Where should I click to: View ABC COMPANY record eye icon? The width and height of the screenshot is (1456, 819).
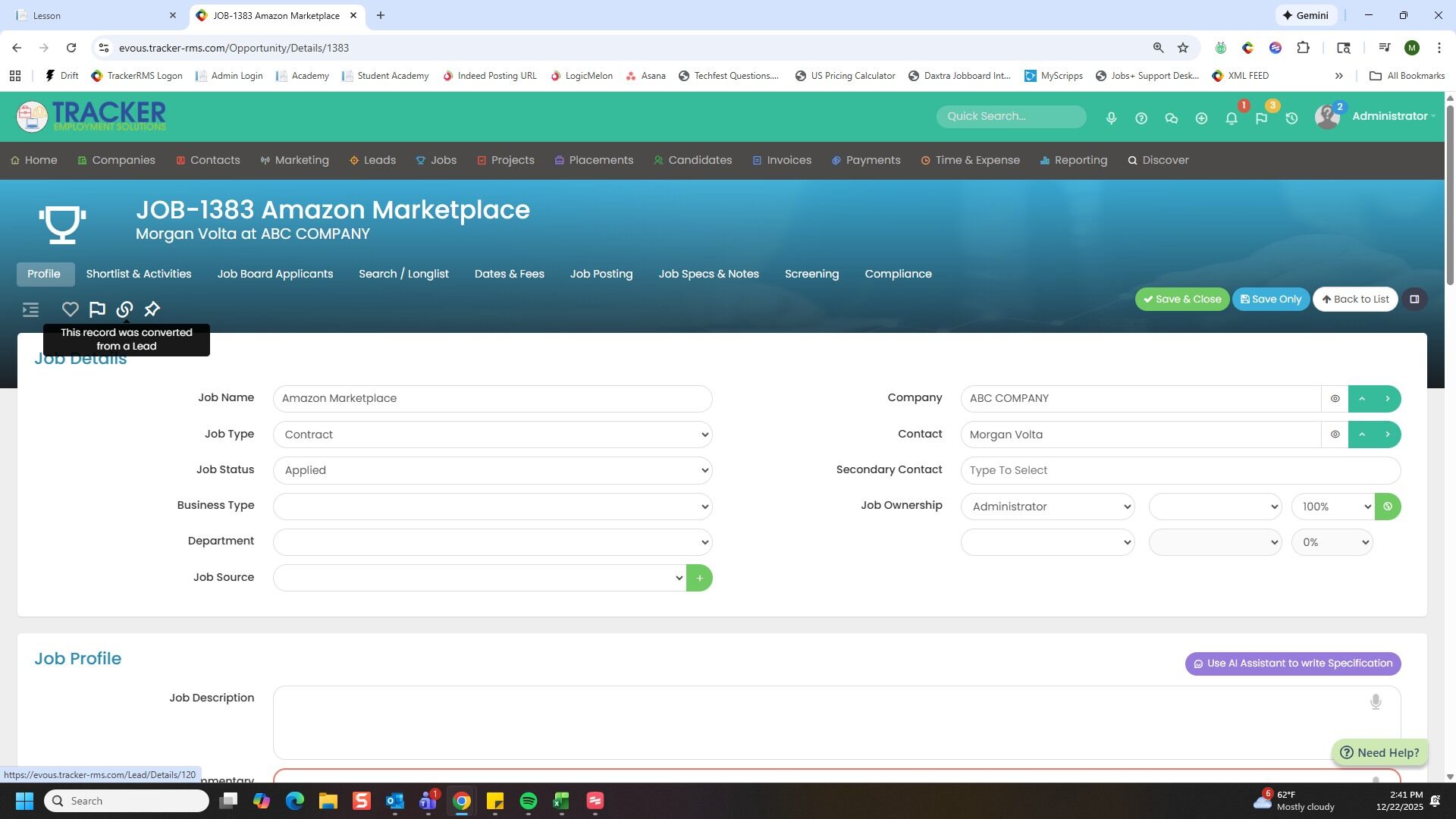1335,399
